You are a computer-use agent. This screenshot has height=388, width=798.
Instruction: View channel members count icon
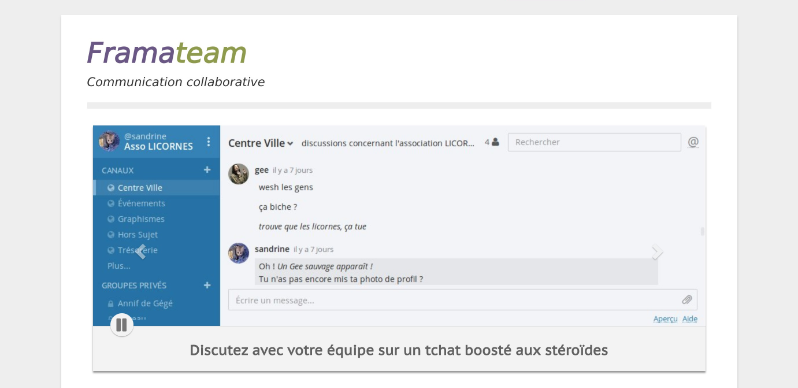492,143
